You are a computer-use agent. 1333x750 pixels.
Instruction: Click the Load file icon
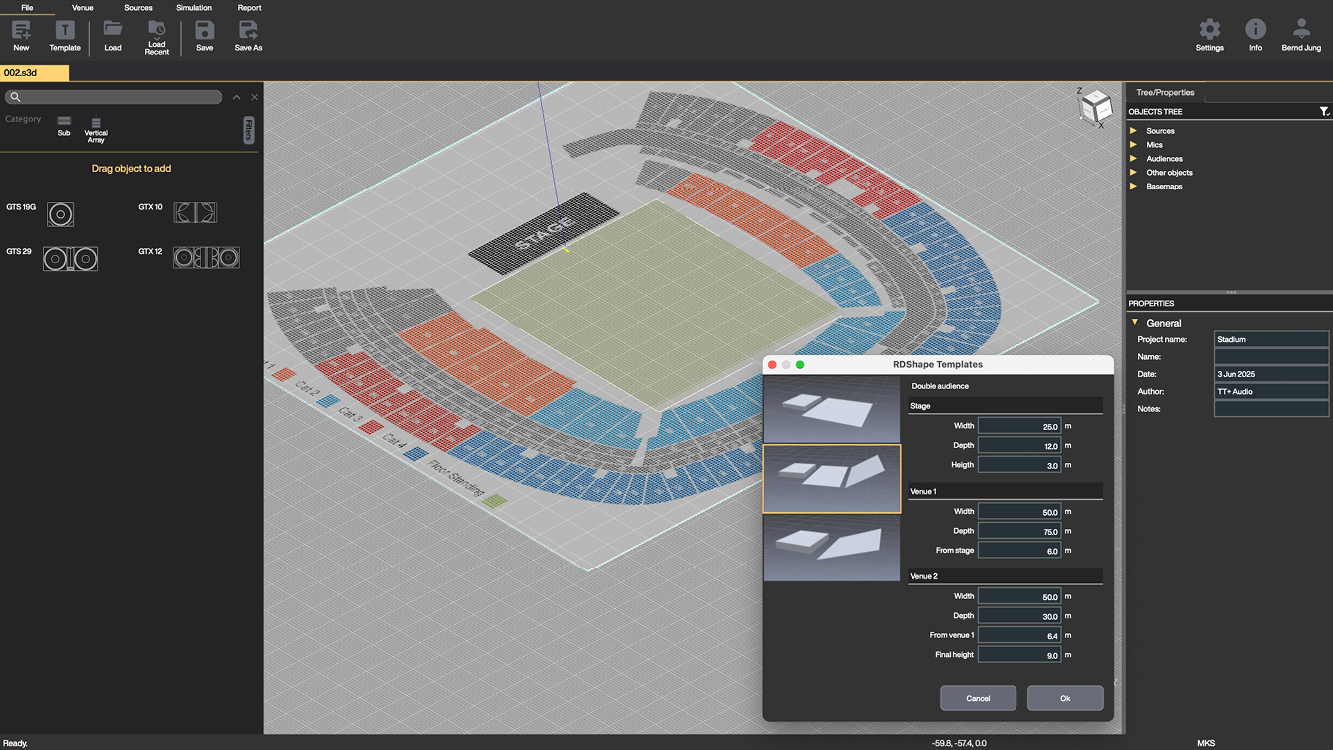pyautogui.click(x=113, y=30)
